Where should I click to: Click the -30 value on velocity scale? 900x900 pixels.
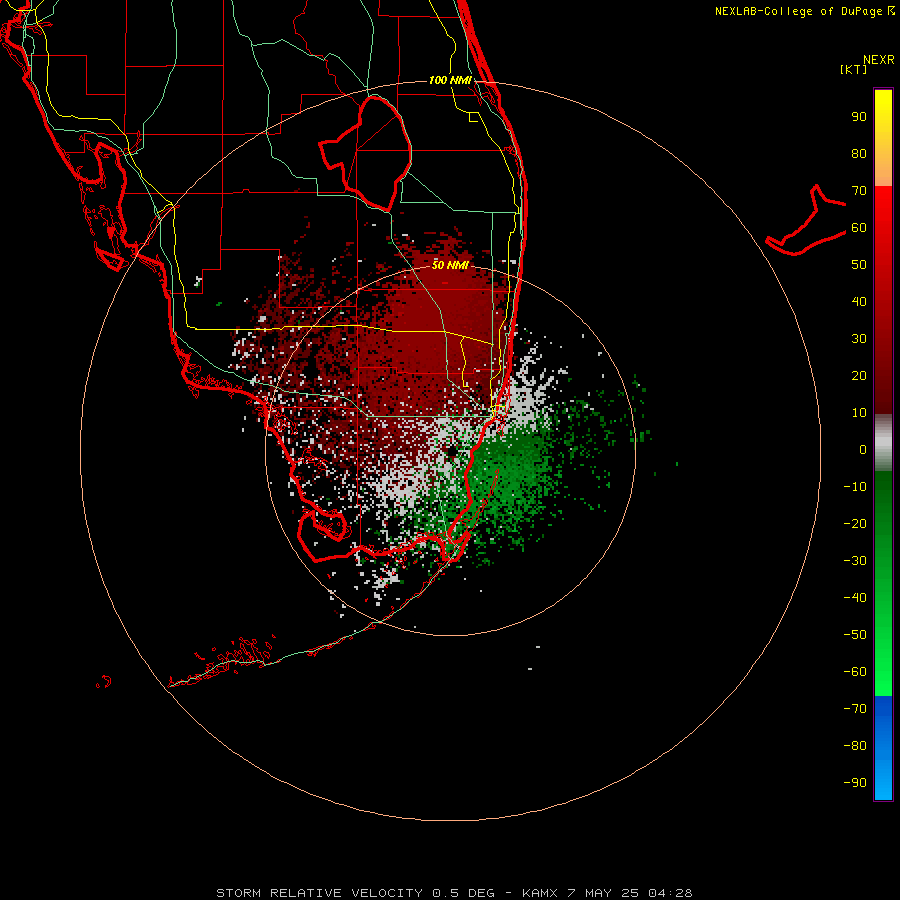855,561
